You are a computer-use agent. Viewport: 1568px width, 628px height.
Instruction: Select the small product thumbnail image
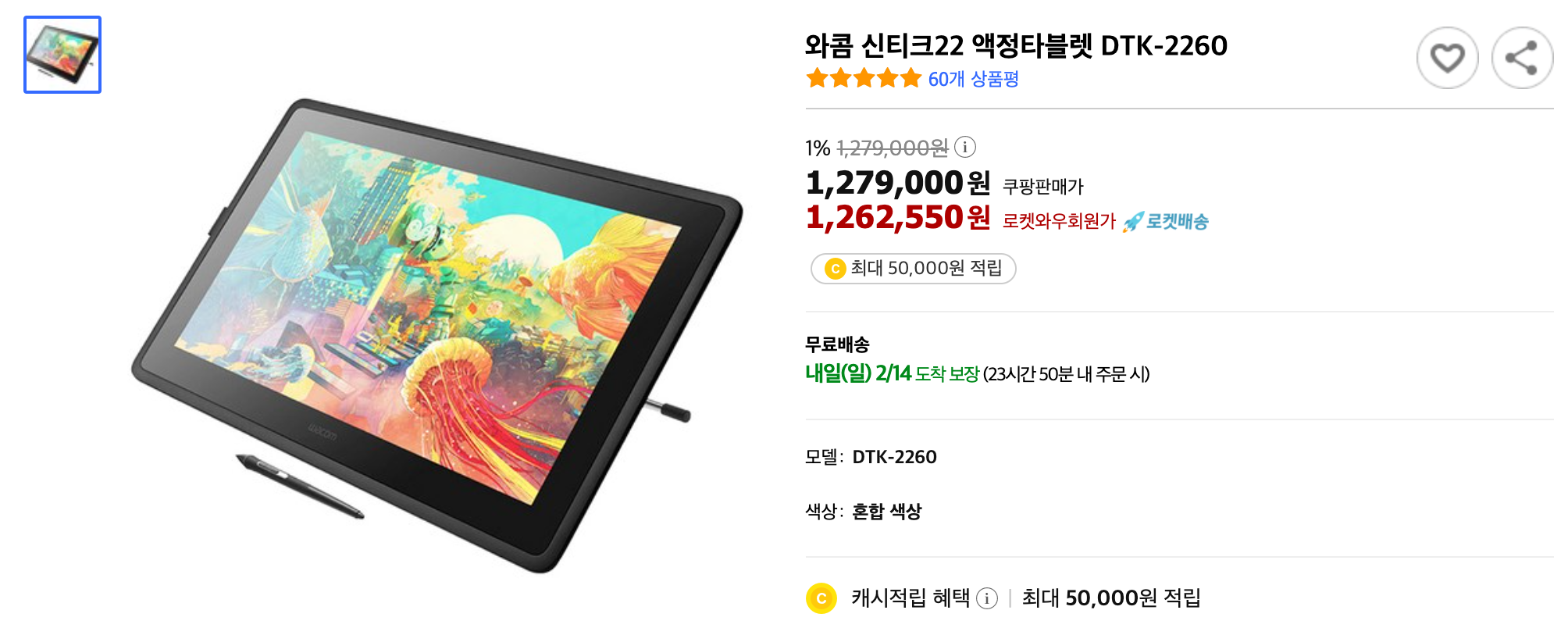click(62, 55)
